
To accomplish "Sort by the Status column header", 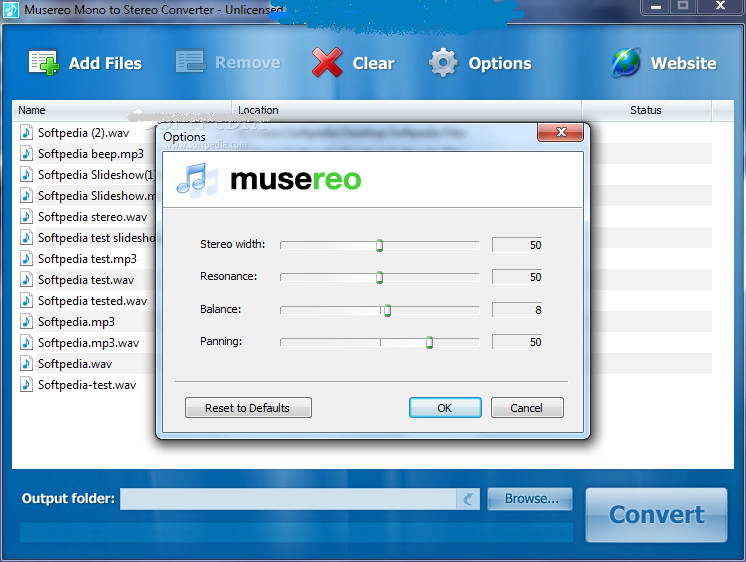I will (x=646, y=110).
